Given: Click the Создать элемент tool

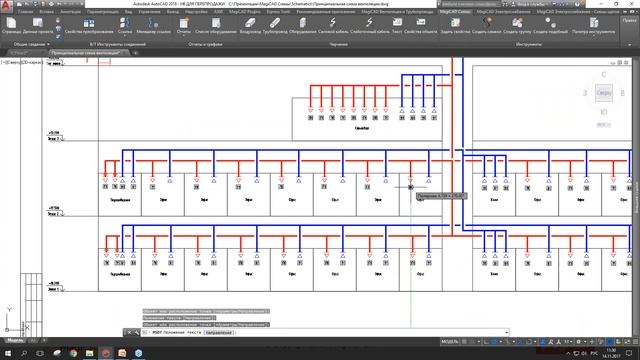Looking at the screenshot, I should coord(486,25).
